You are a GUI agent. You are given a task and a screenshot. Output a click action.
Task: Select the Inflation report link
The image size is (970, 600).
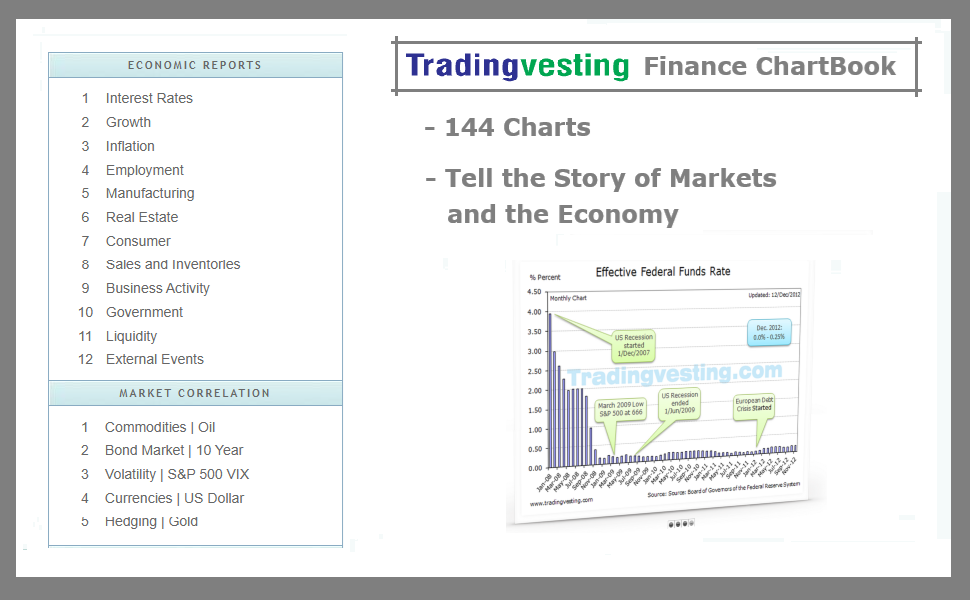coord(130,146)
